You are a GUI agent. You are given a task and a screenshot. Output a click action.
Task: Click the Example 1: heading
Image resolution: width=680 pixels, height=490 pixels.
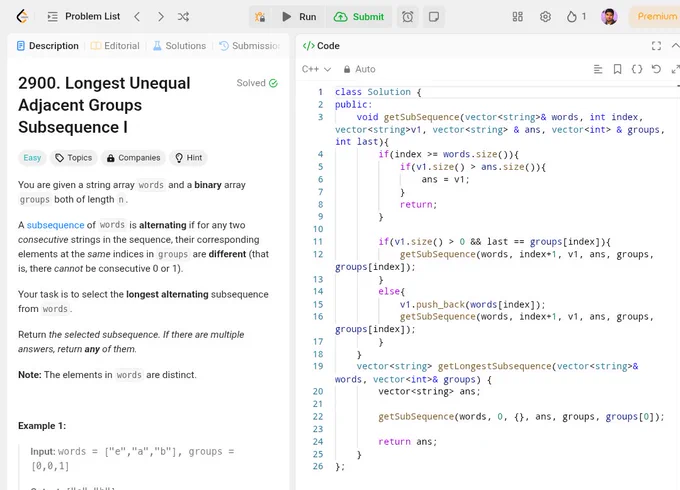[x=42, y=426]
